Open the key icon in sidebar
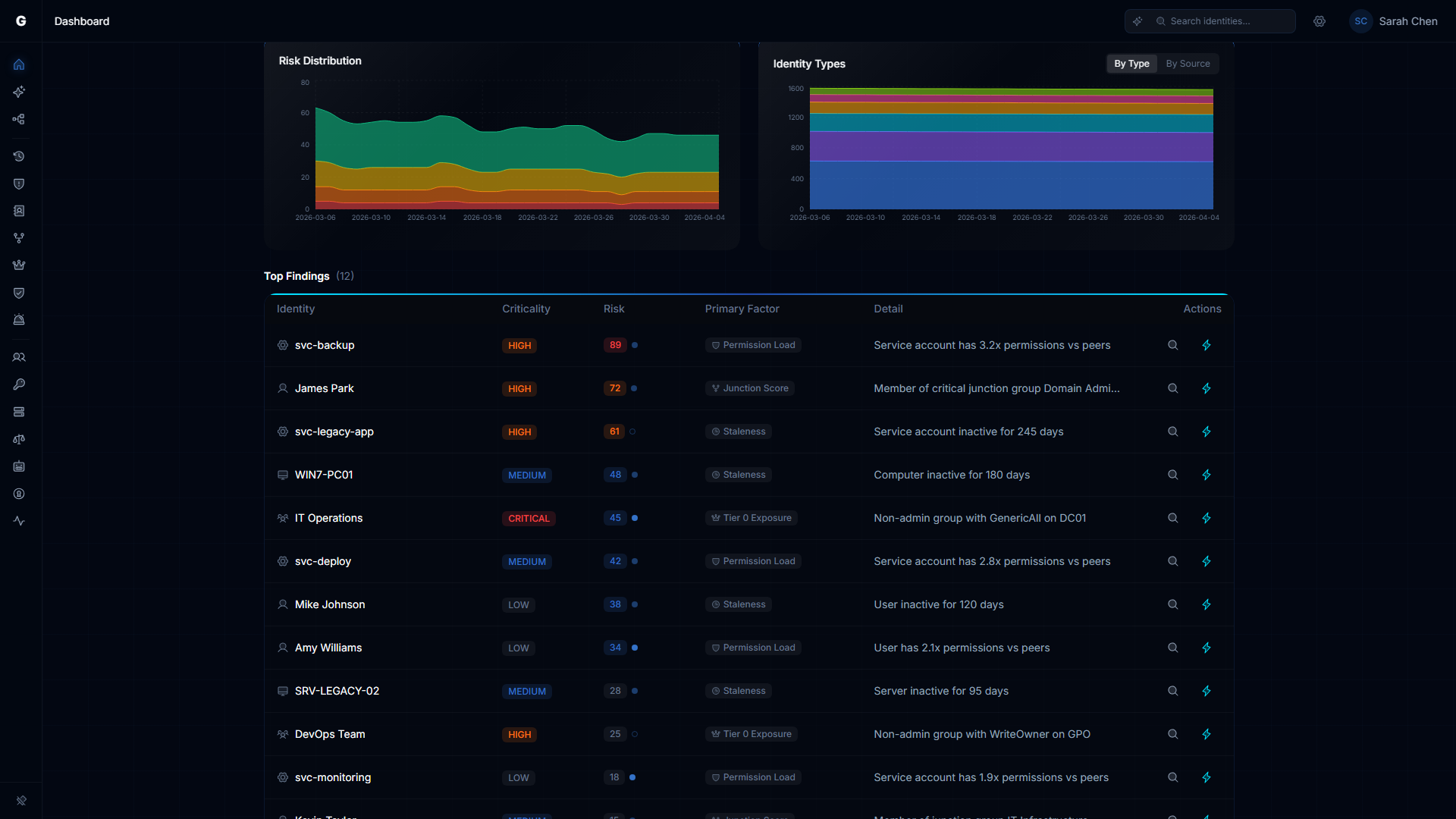This screenshot has width=1456, height=819. click(19, 384)
